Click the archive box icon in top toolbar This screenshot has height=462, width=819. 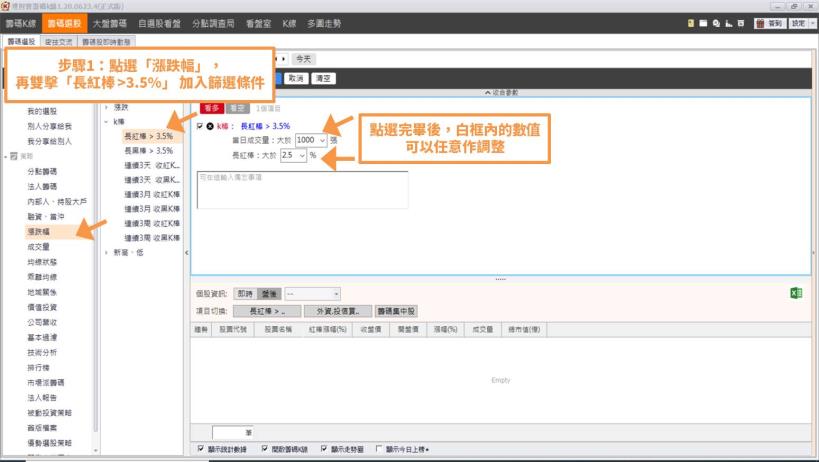click(741, 23)
